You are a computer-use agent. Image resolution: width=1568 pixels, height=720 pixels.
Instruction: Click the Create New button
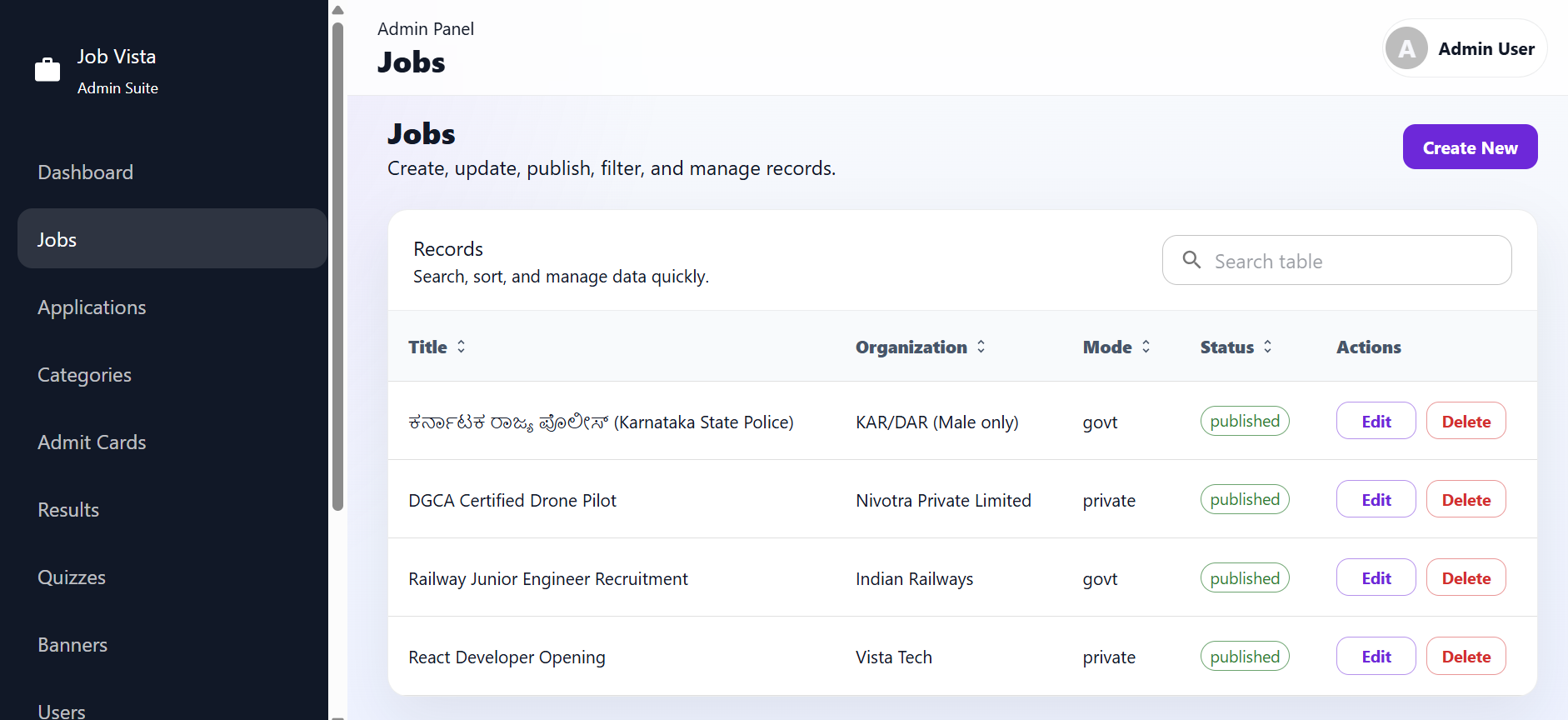click(x=1470, y=147)
